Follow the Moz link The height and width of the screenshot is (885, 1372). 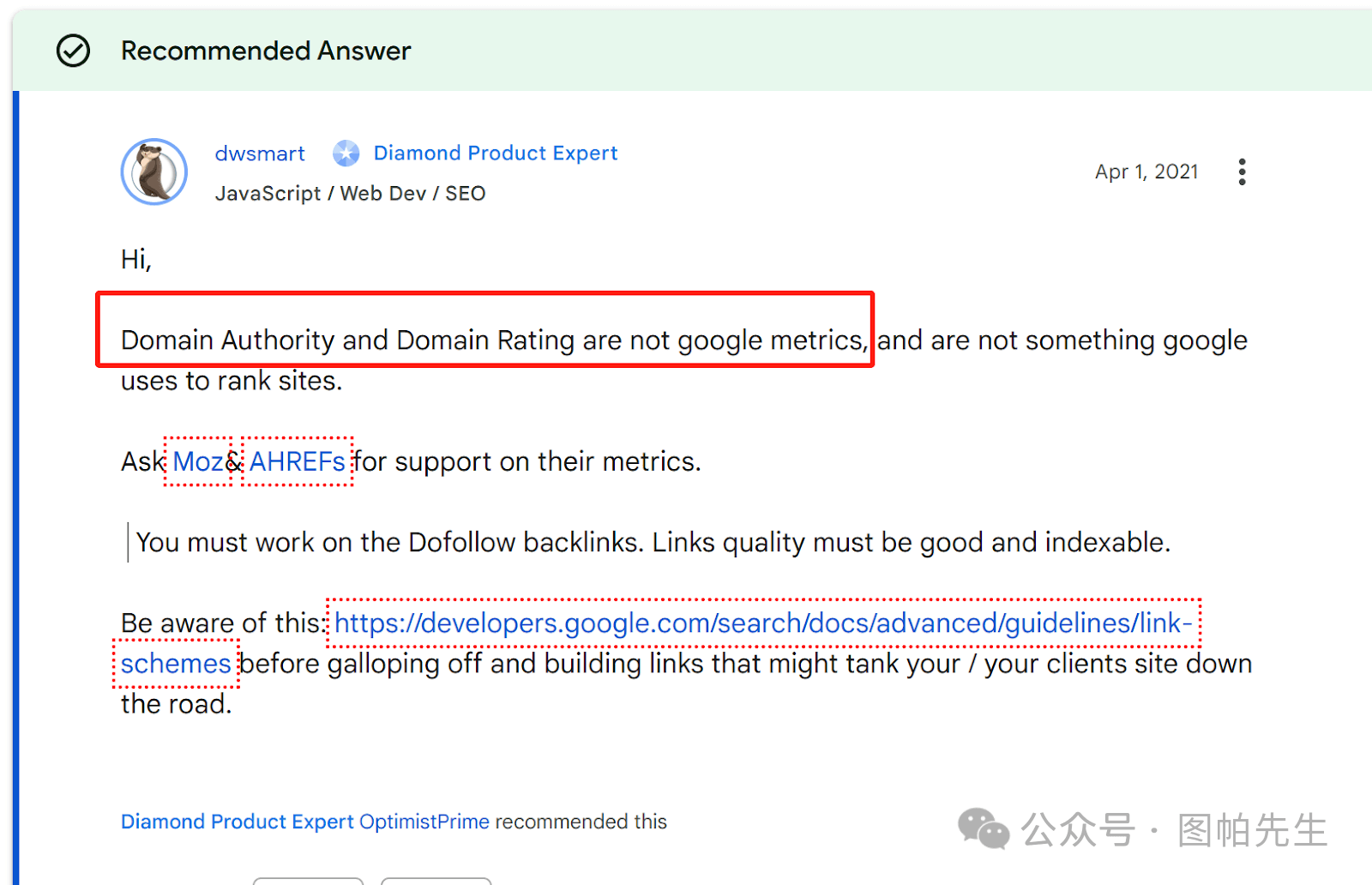[197, 461]
